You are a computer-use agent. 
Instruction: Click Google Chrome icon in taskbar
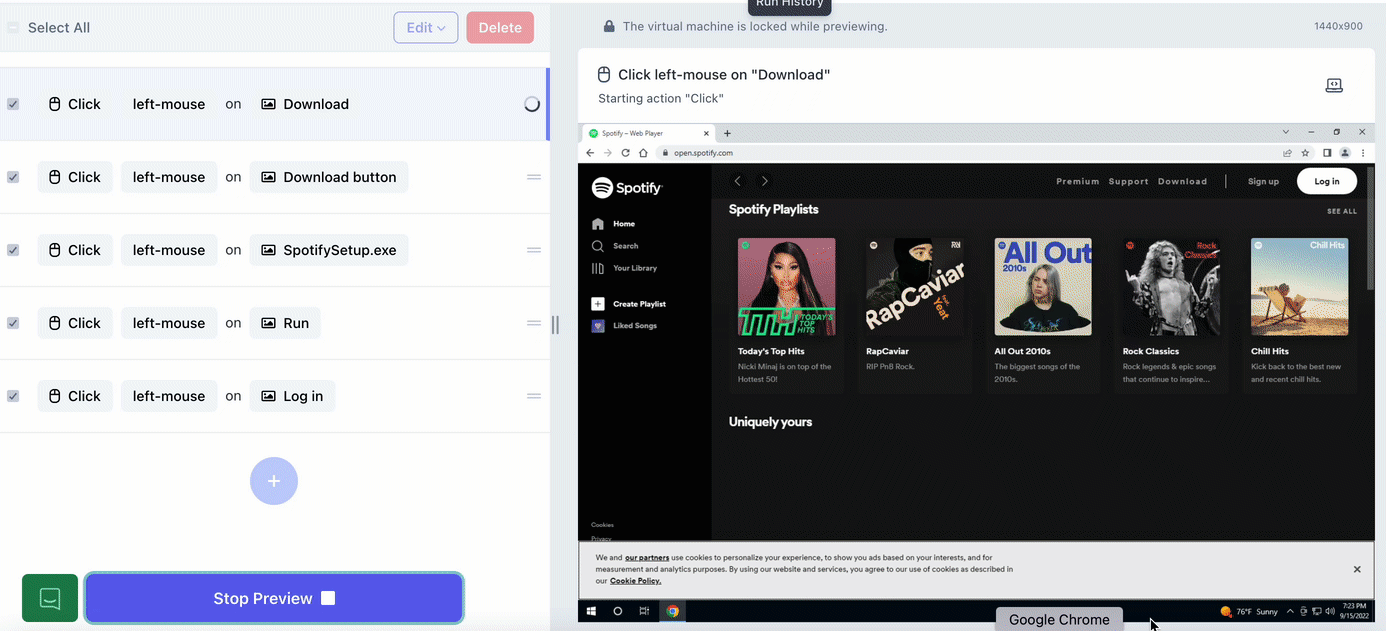click(x=673, y=611)
